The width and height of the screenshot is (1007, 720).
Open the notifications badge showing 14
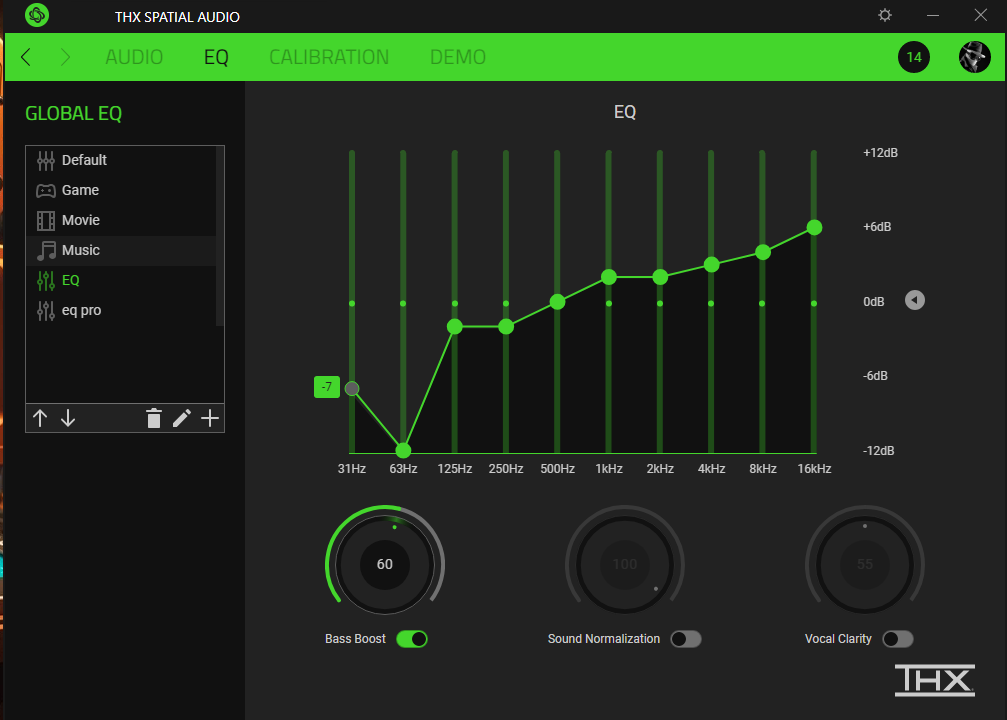tap(914, 57)
